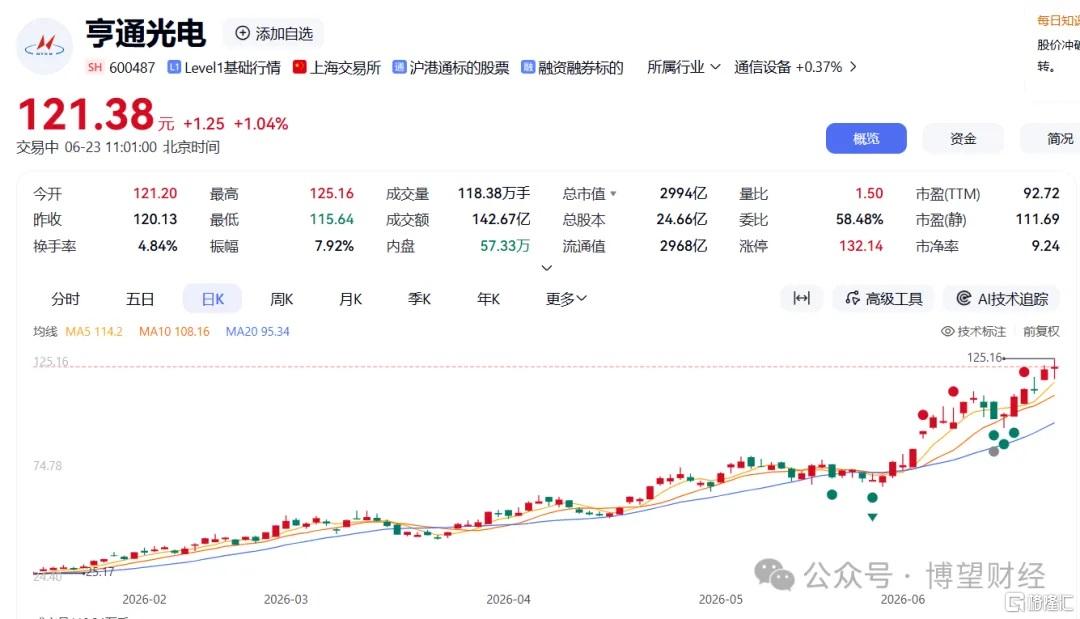
Task: Click 2026-04 date axis label
Action: pos(508,600)
